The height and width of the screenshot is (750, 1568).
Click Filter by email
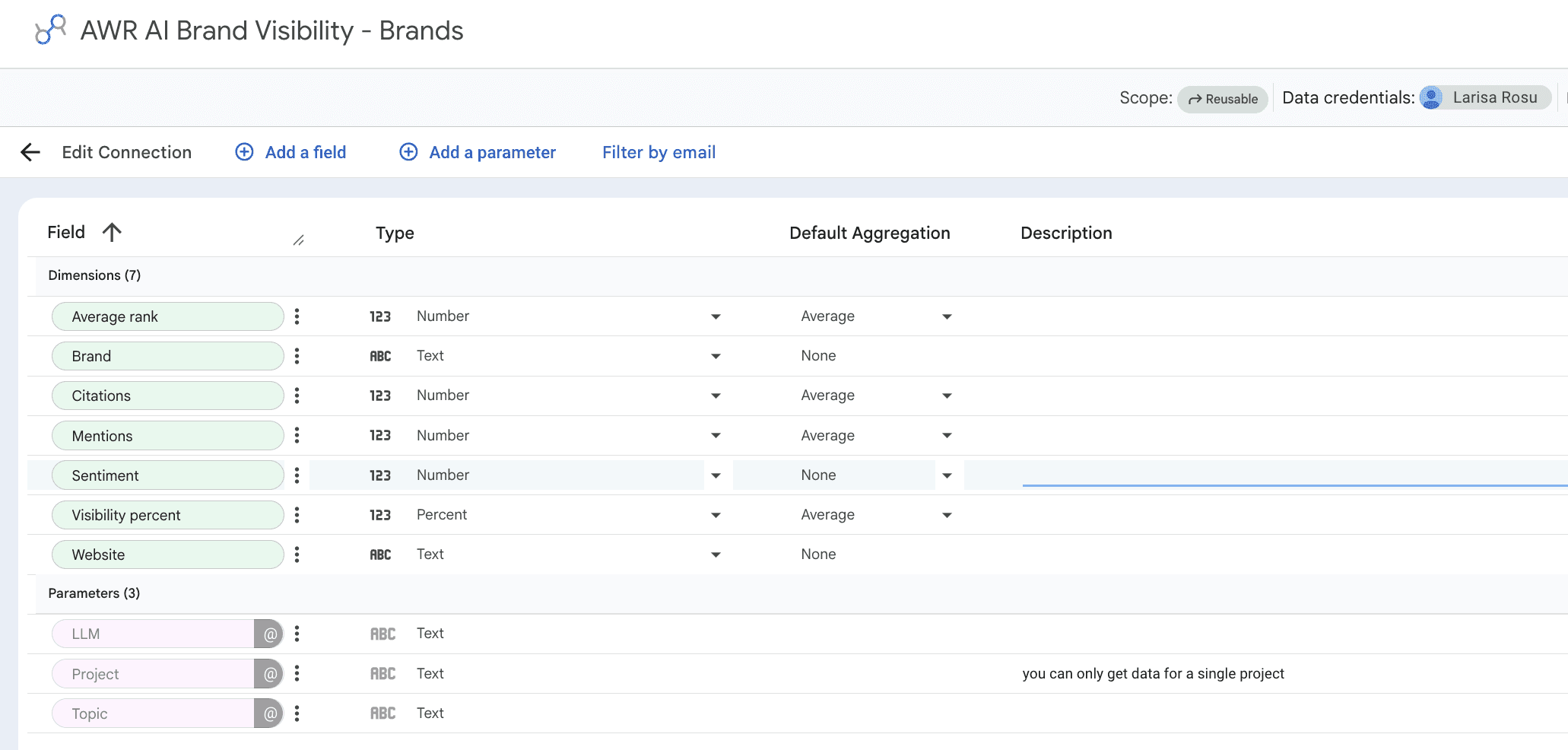[659, 152]
